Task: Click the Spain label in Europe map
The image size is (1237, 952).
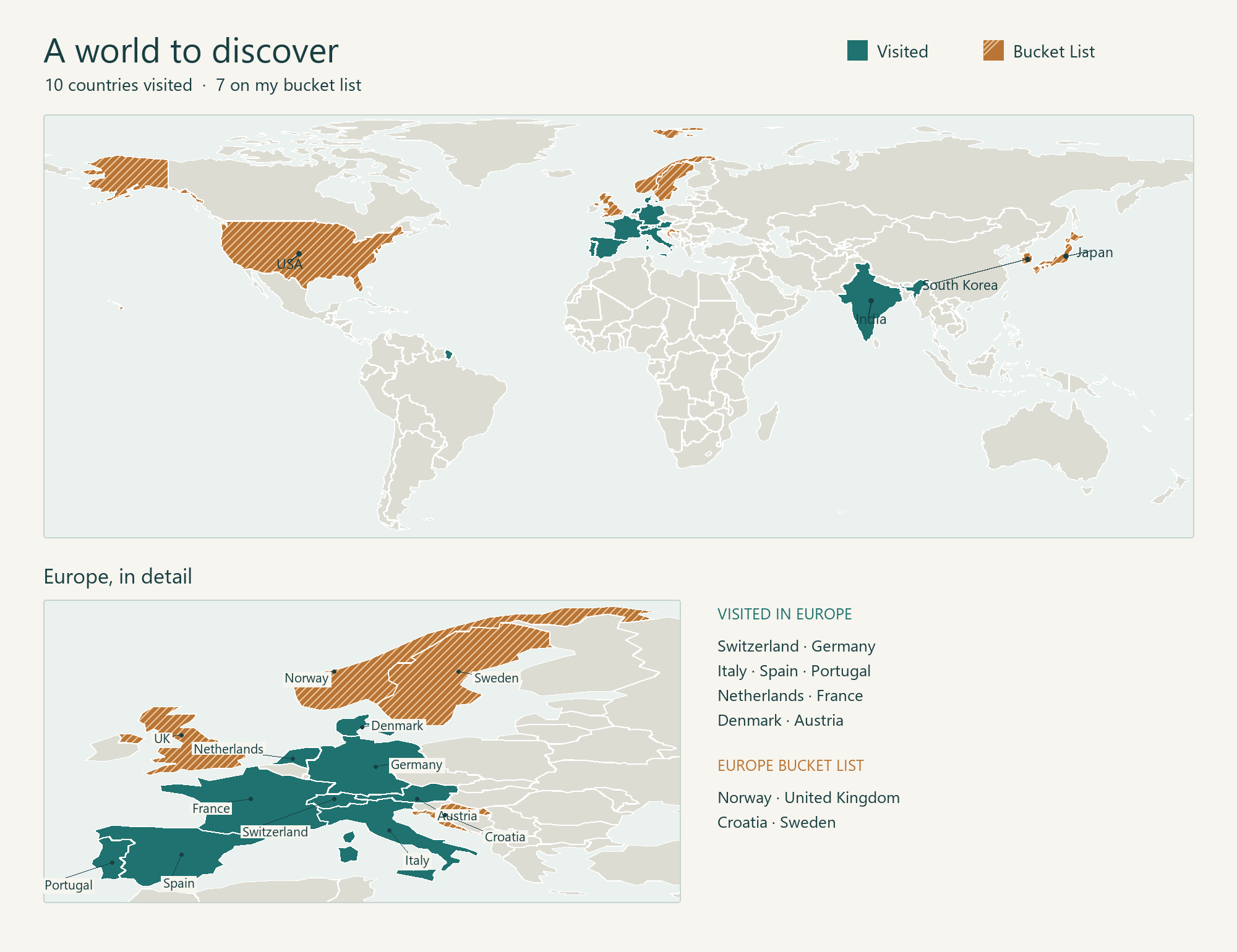Action: pos(179,883)
